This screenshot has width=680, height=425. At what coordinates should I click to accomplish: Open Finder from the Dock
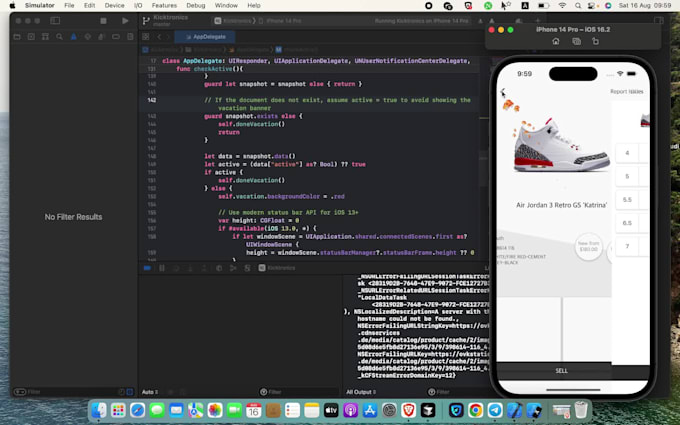pyautogui.click(x=99, y=410)
